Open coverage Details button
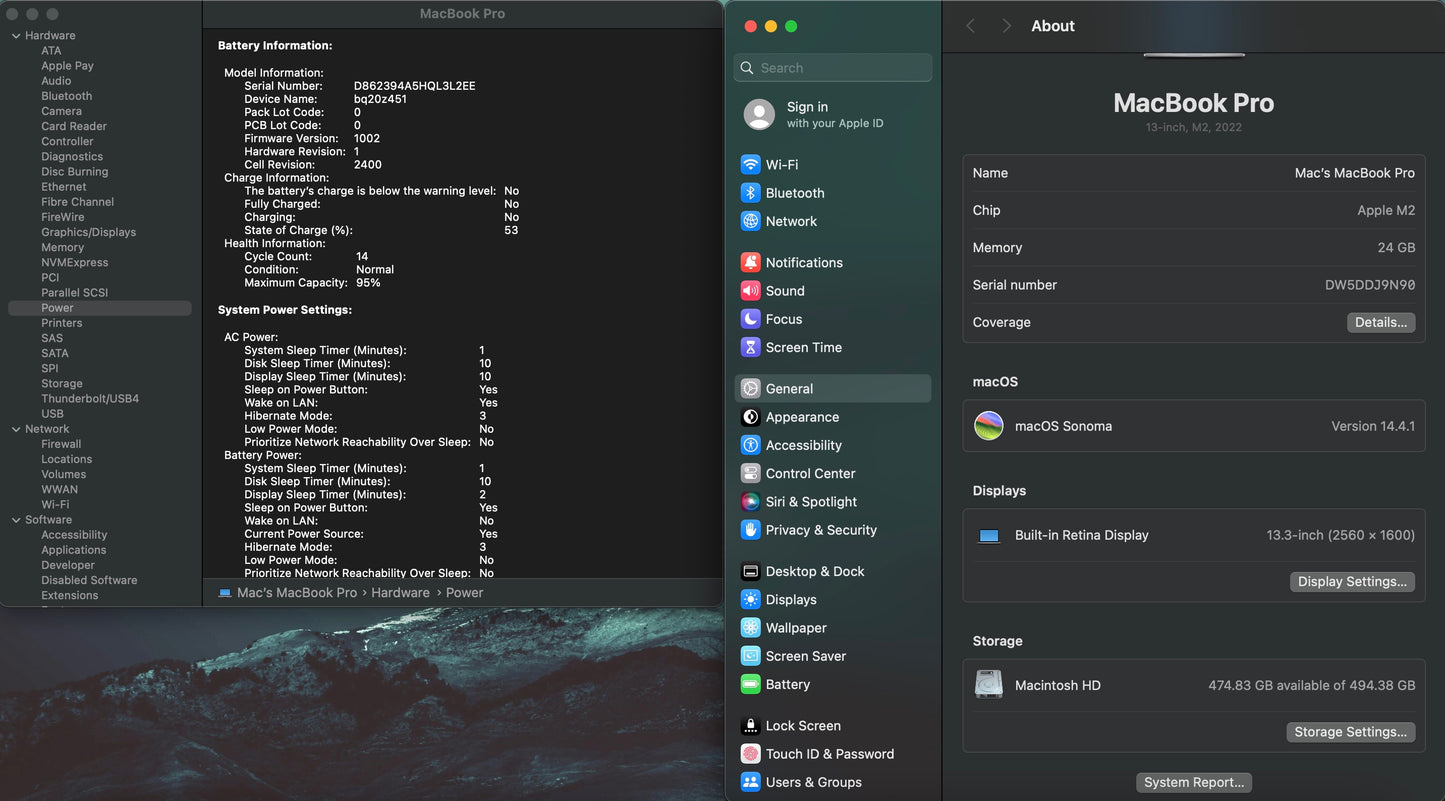The image size is (1445, 801). (x=1381, y=322)
